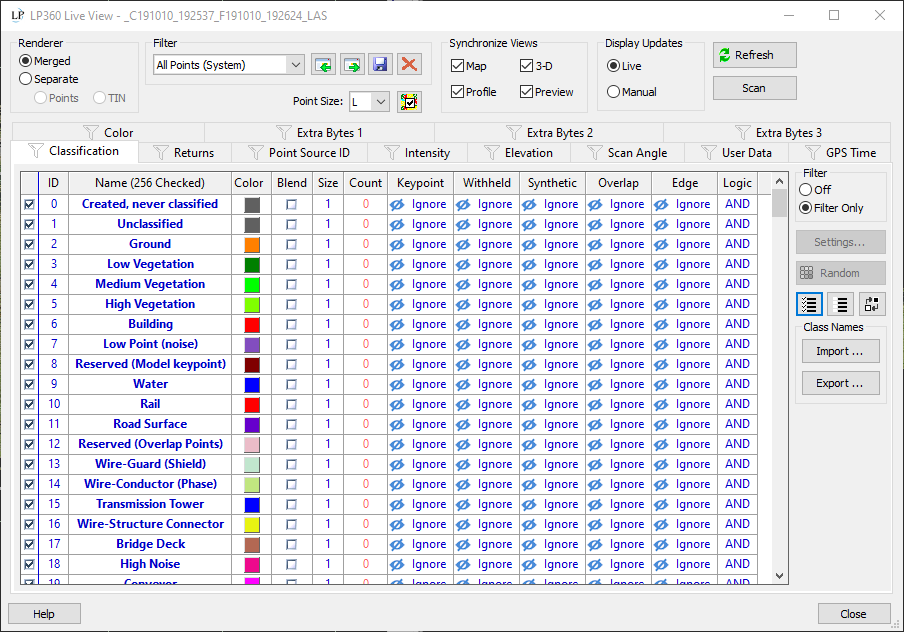
Task: Toggle the 3-D synchronize checkbox
Action: pos(526,66)
